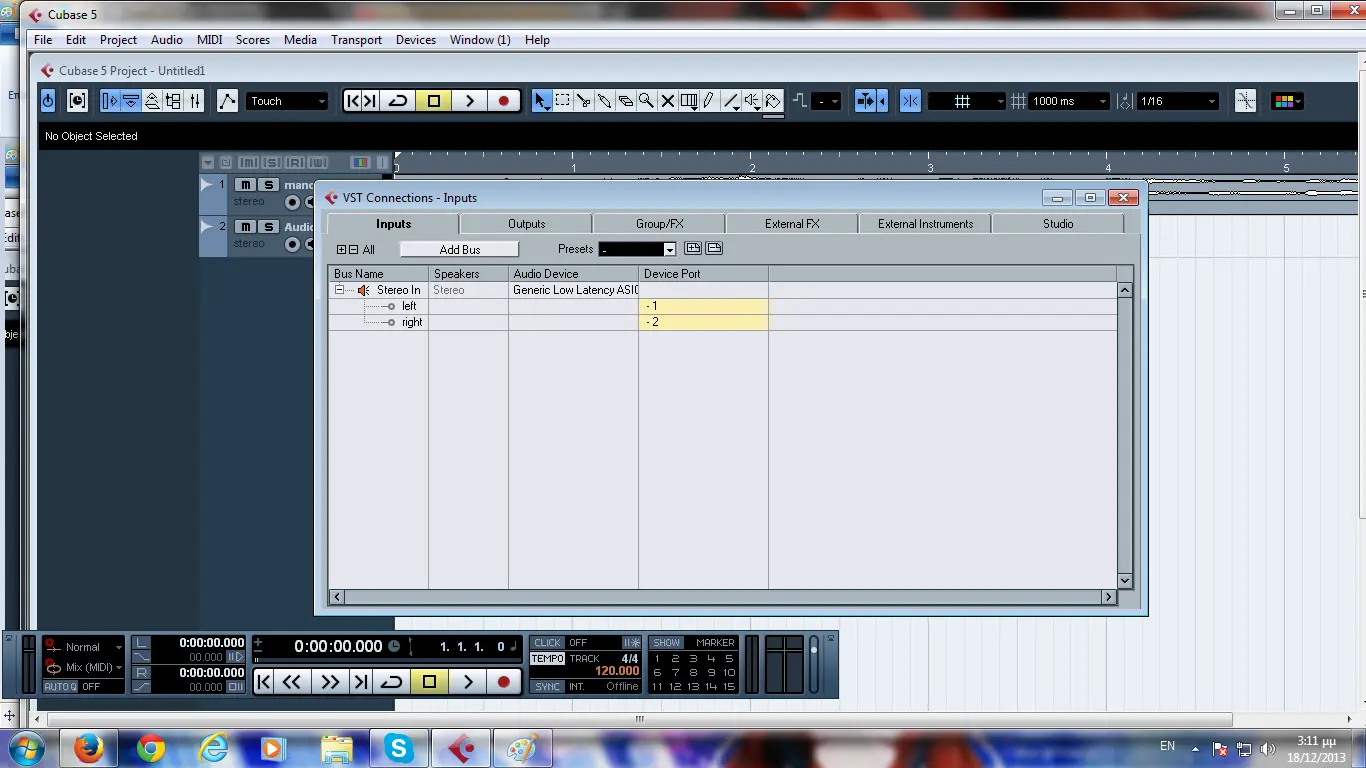The height and width of the screenshot is (768, 1366).
Task: Enable CLICK metronome on Transport panel
Action: coord(548,643)
